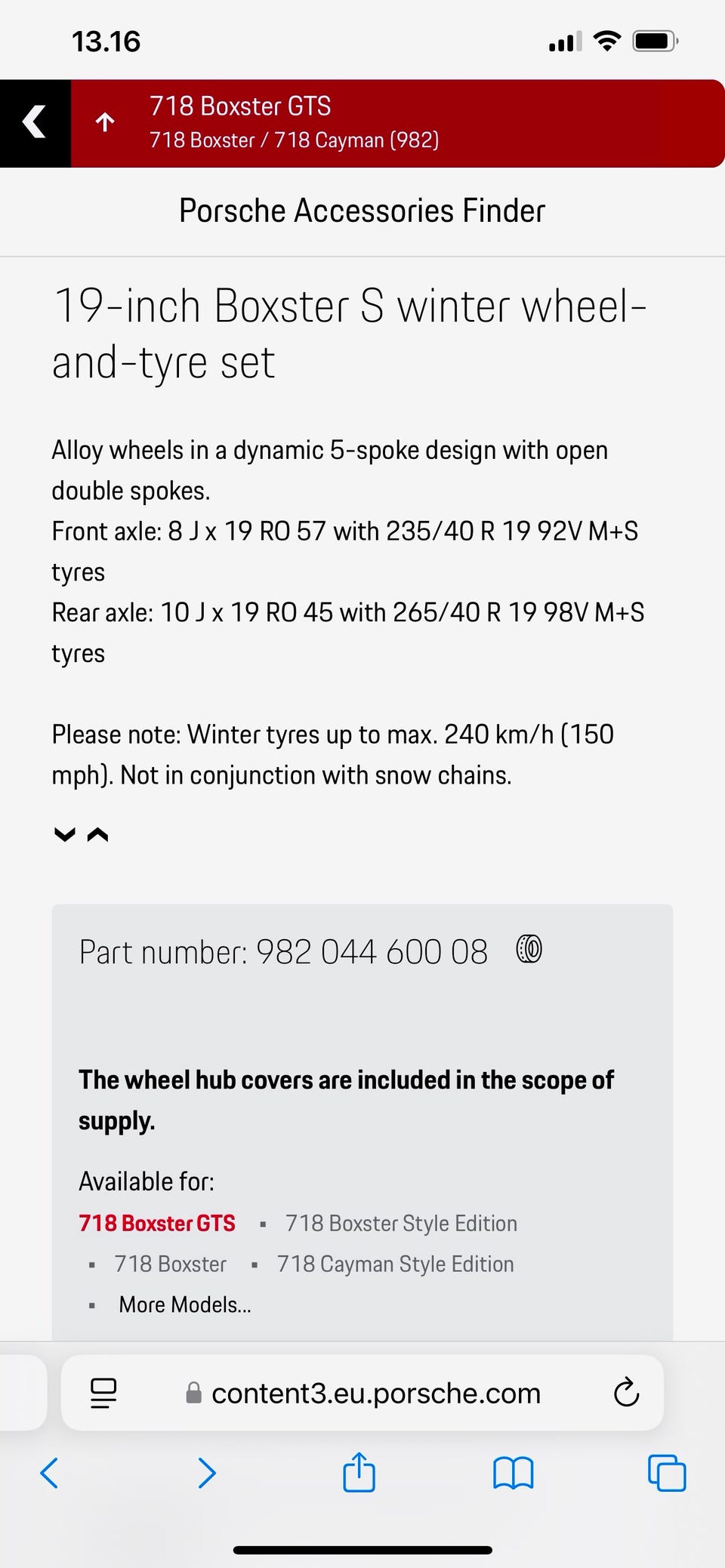
Task: Reload the page with the refresh icon
Action: tap(626, 1393)
